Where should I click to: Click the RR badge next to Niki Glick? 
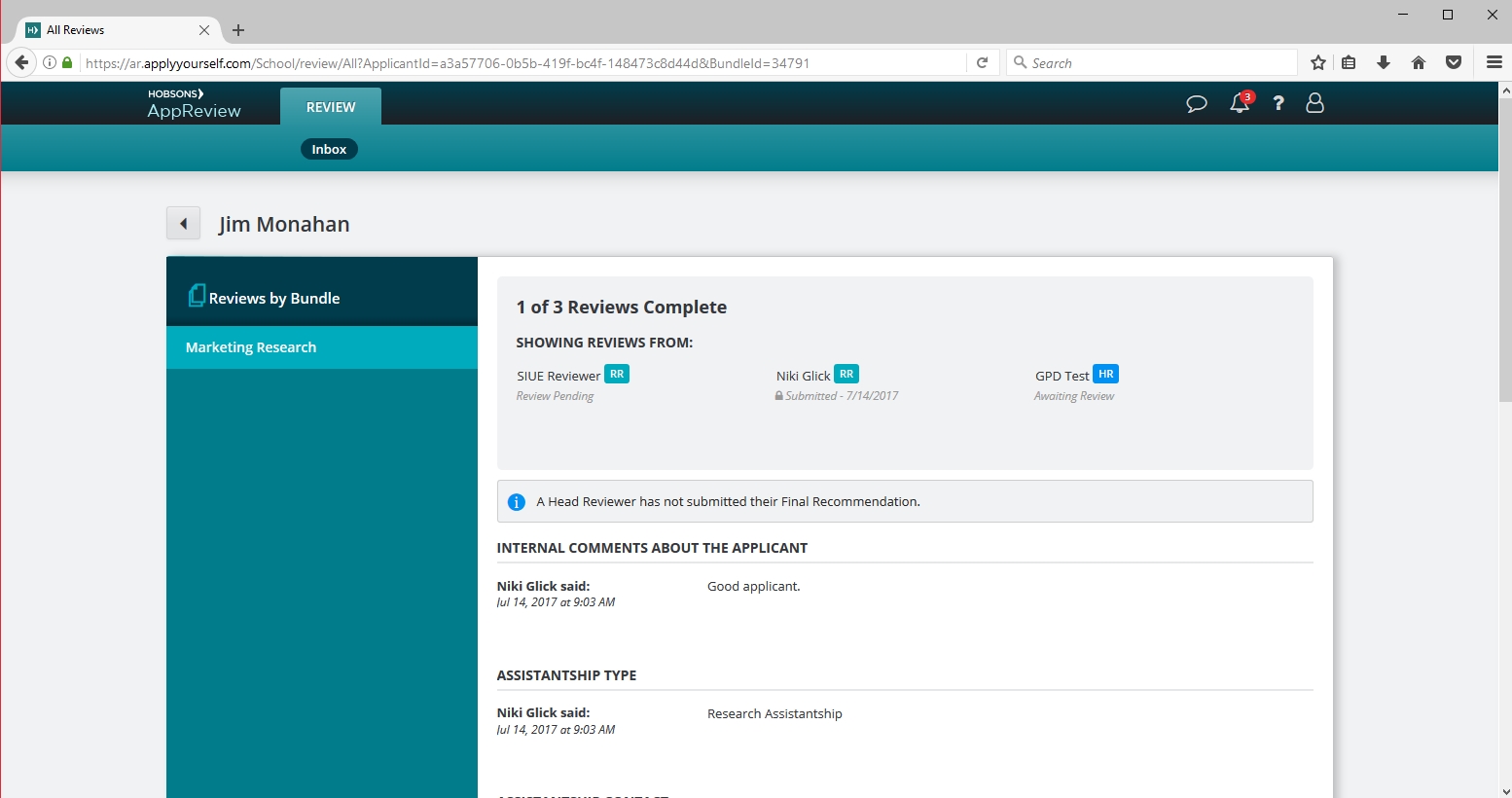pyautogui.click(x=846, y=375)
